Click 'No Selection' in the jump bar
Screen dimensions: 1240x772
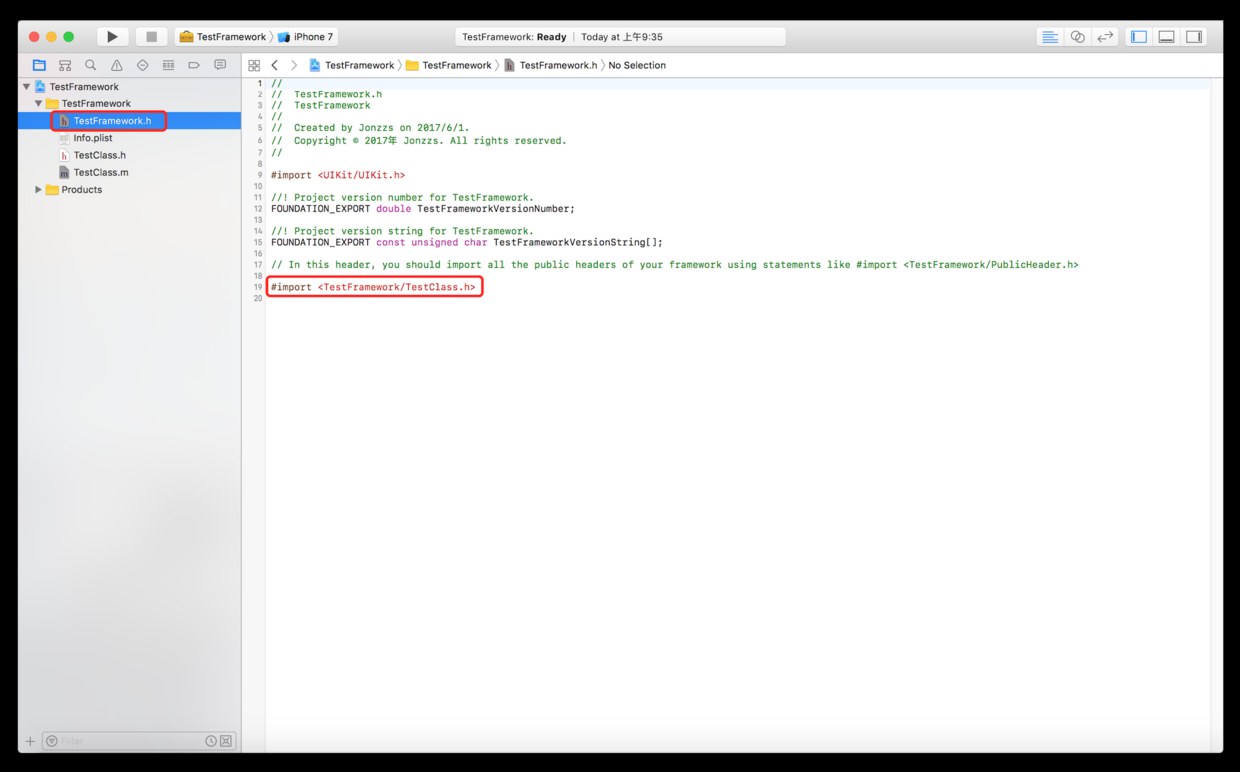[x=637, y=65]
